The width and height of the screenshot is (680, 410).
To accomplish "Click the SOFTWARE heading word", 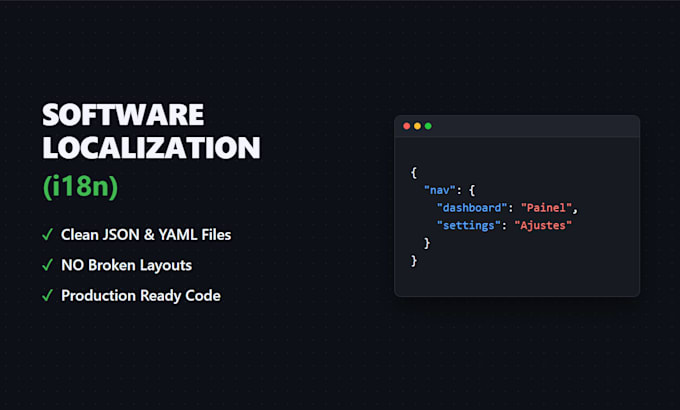I will point(123,115).
